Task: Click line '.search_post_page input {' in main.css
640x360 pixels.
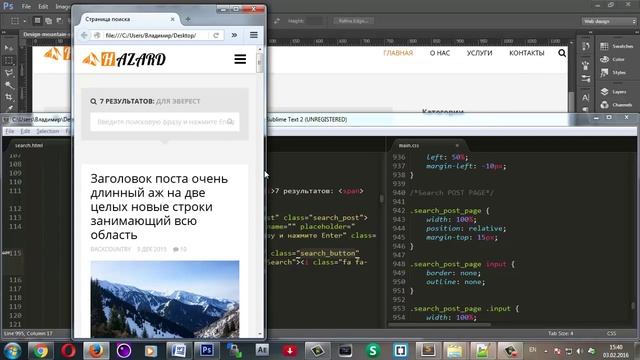Action: coord(462,264)
